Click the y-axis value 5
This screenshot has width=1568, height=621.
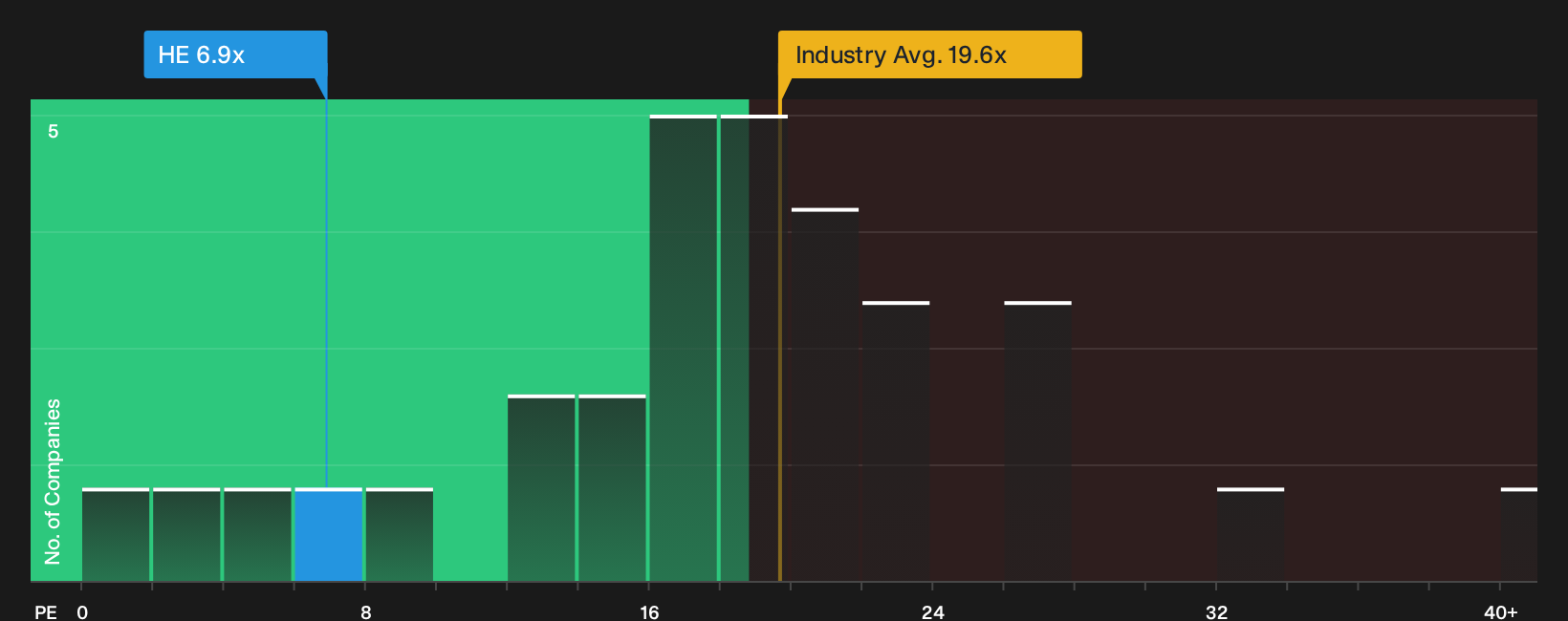click(54, 131)
